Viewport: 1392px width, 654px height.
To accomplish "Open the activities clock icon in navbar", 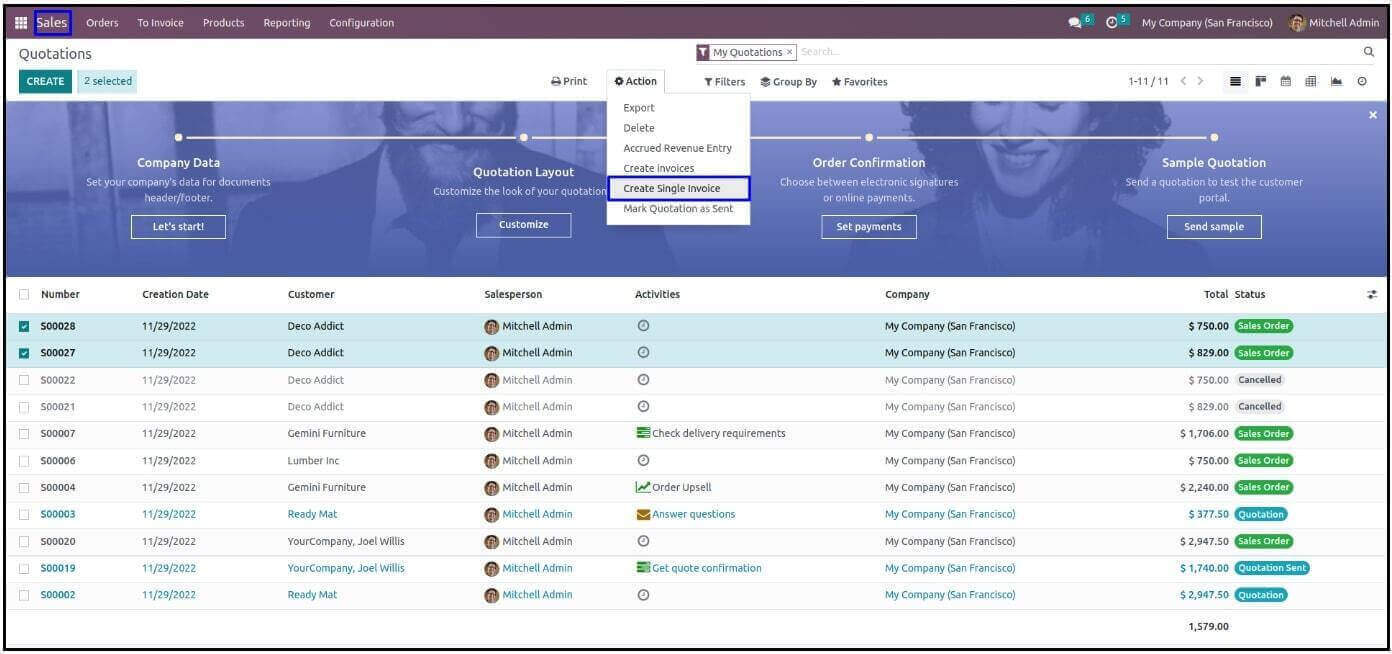I will (1112, 22).
